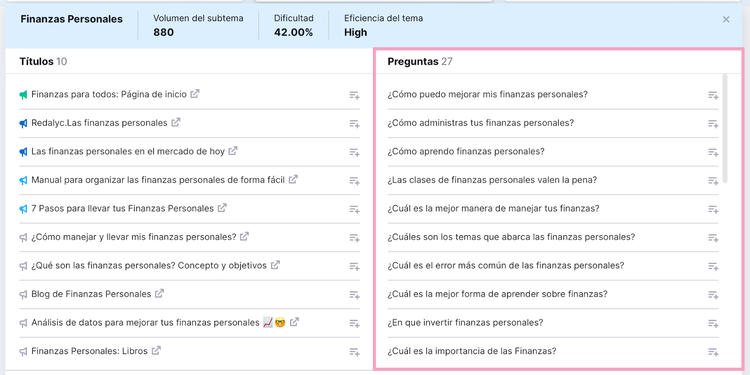Select title 'Manual para organizar las finanzas personales'
The image size is (750, 375).
(x=158, y=180)
